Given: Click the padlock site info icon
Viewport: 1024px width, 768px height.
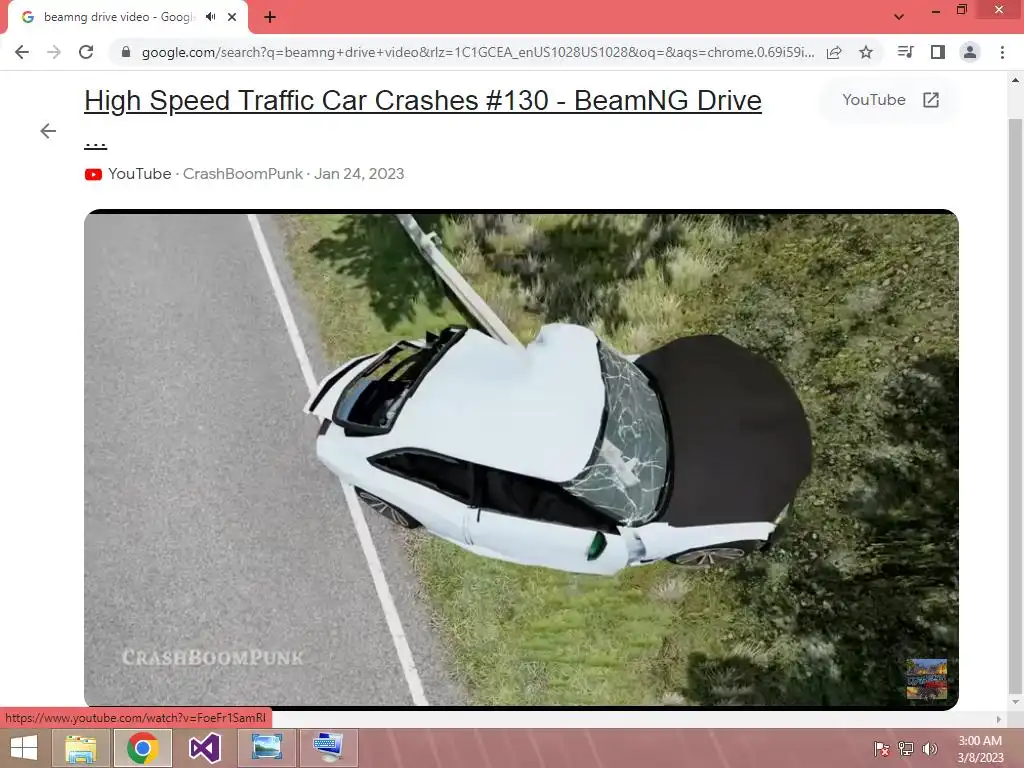Looking at the screenshot, I should point(126,52).
